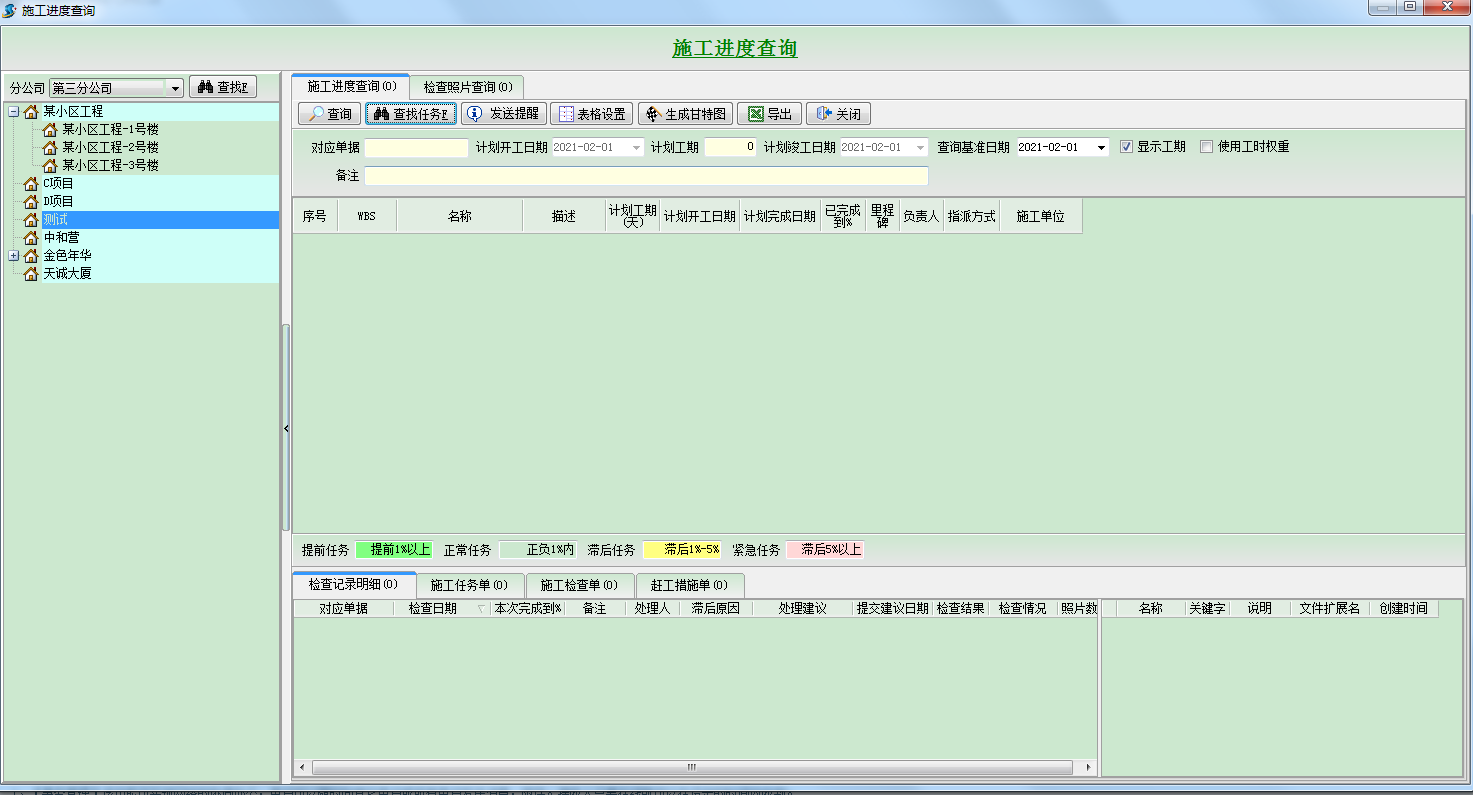Enable the 使用工时权重 checkbox
Screen dimensions: 1473x795
(x=1206, y=147)
